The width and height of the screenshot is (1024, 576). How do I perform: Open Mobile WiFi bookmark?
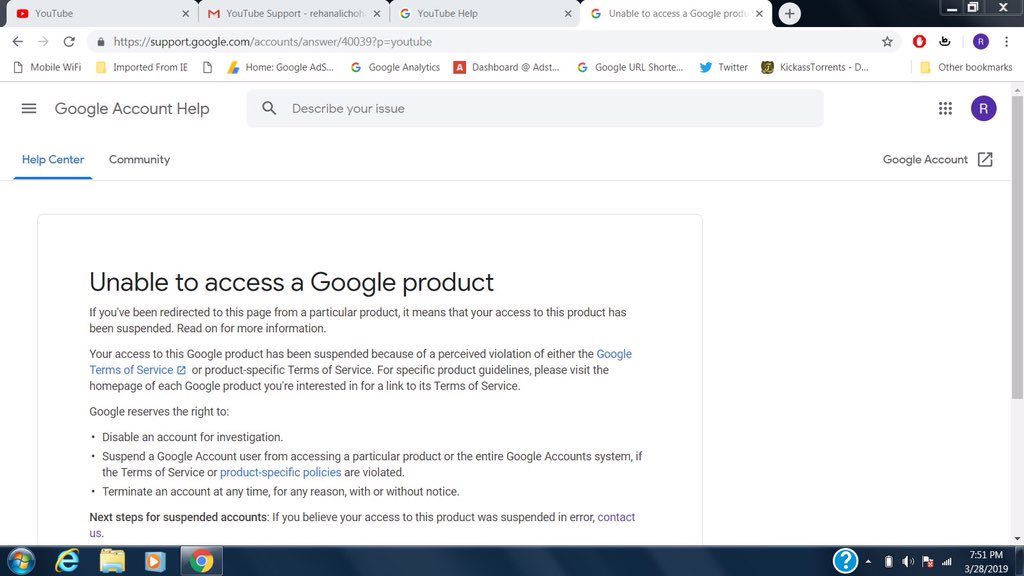pyautogui.click(x=47, y=67)
